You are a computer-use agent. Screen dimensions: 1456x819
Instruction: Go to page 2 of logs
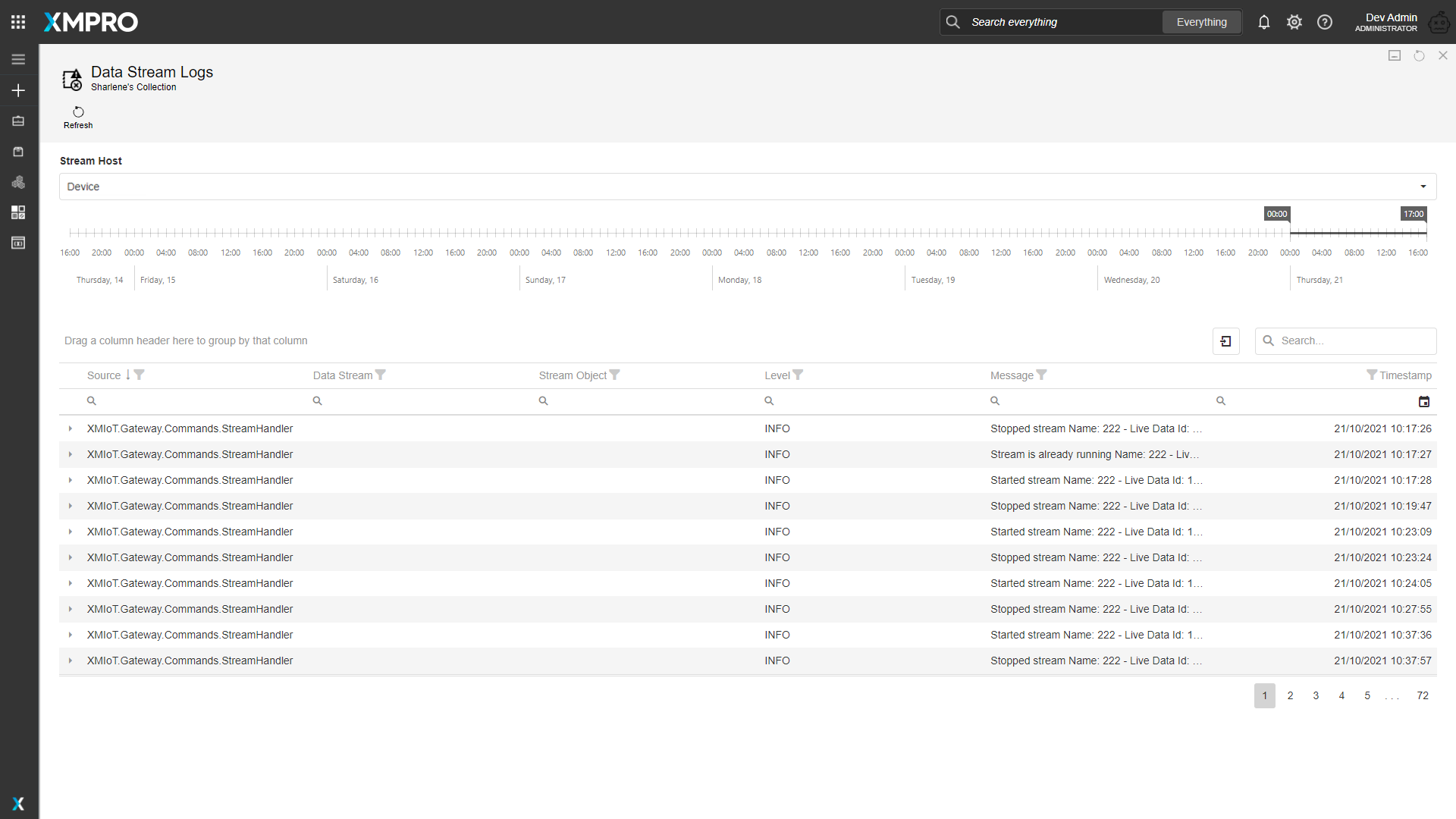pyautogui.click(x=1290, y=695)
